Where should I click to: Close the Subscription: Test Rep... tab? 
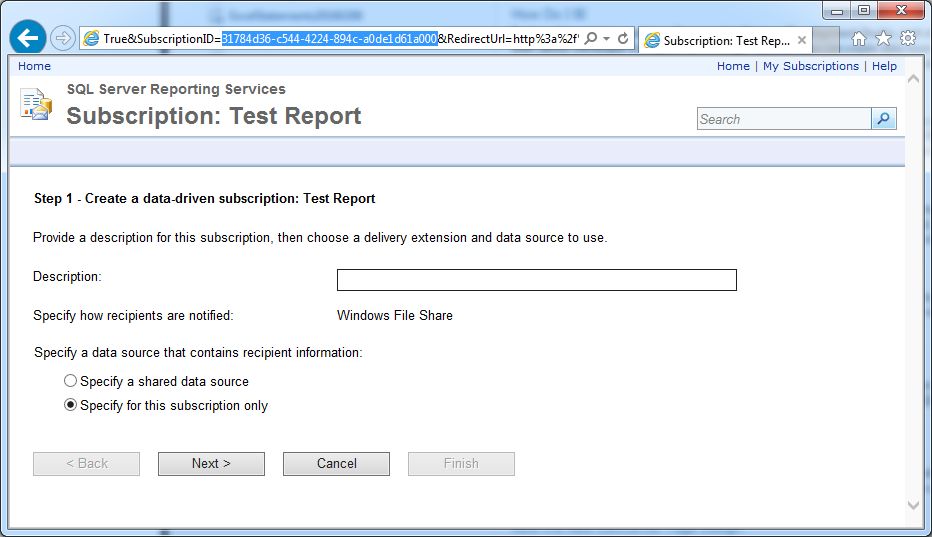tap(802, 40)
